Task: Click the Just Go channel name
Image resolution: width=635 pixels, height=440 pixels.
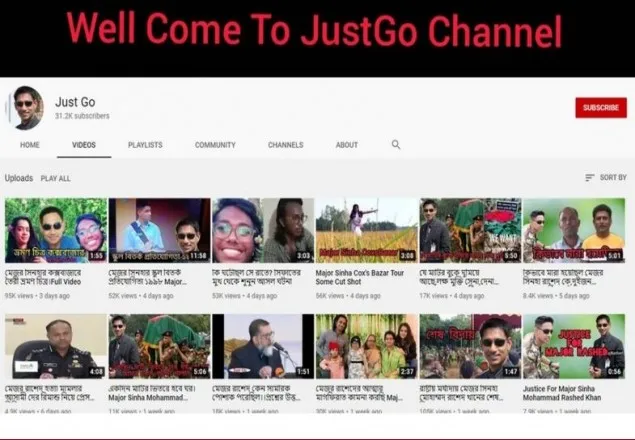Action: [x=75, y=102]
